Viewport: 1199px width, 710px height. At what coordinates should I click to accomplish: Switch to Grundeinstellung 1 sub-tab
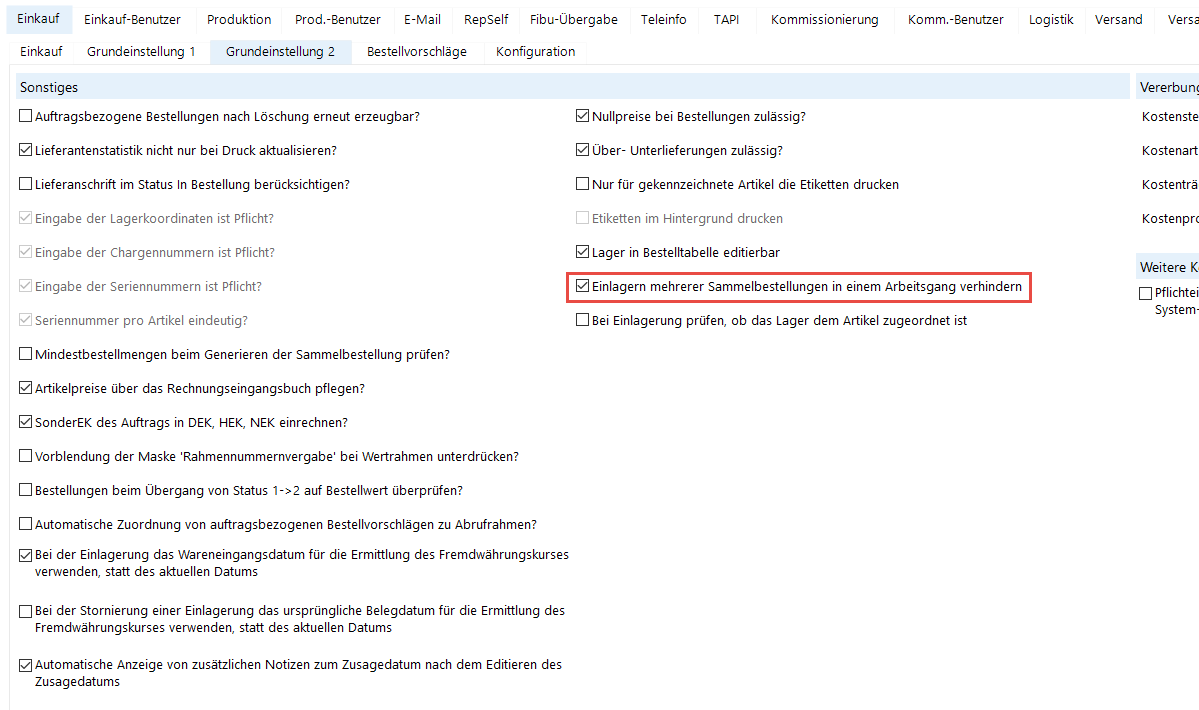pos(141,51)
